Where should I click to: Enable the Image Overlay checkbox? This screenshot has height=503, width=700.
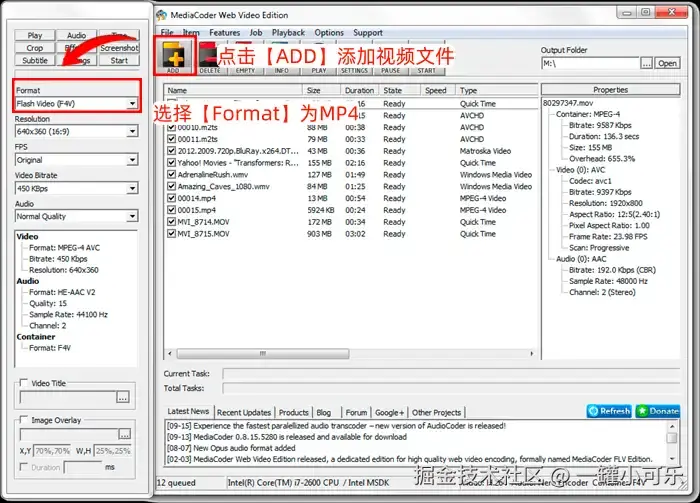[24, 420]
